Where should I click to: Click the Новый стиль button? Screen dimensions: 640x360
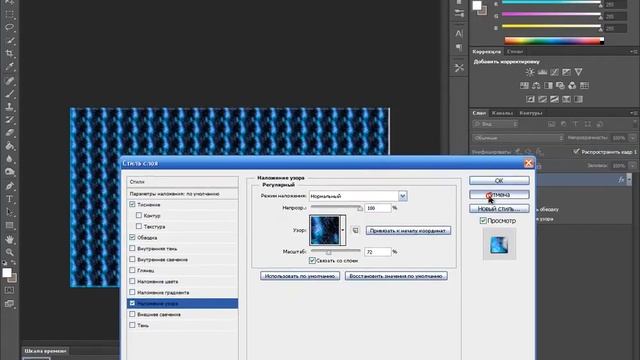click(499, 209)
